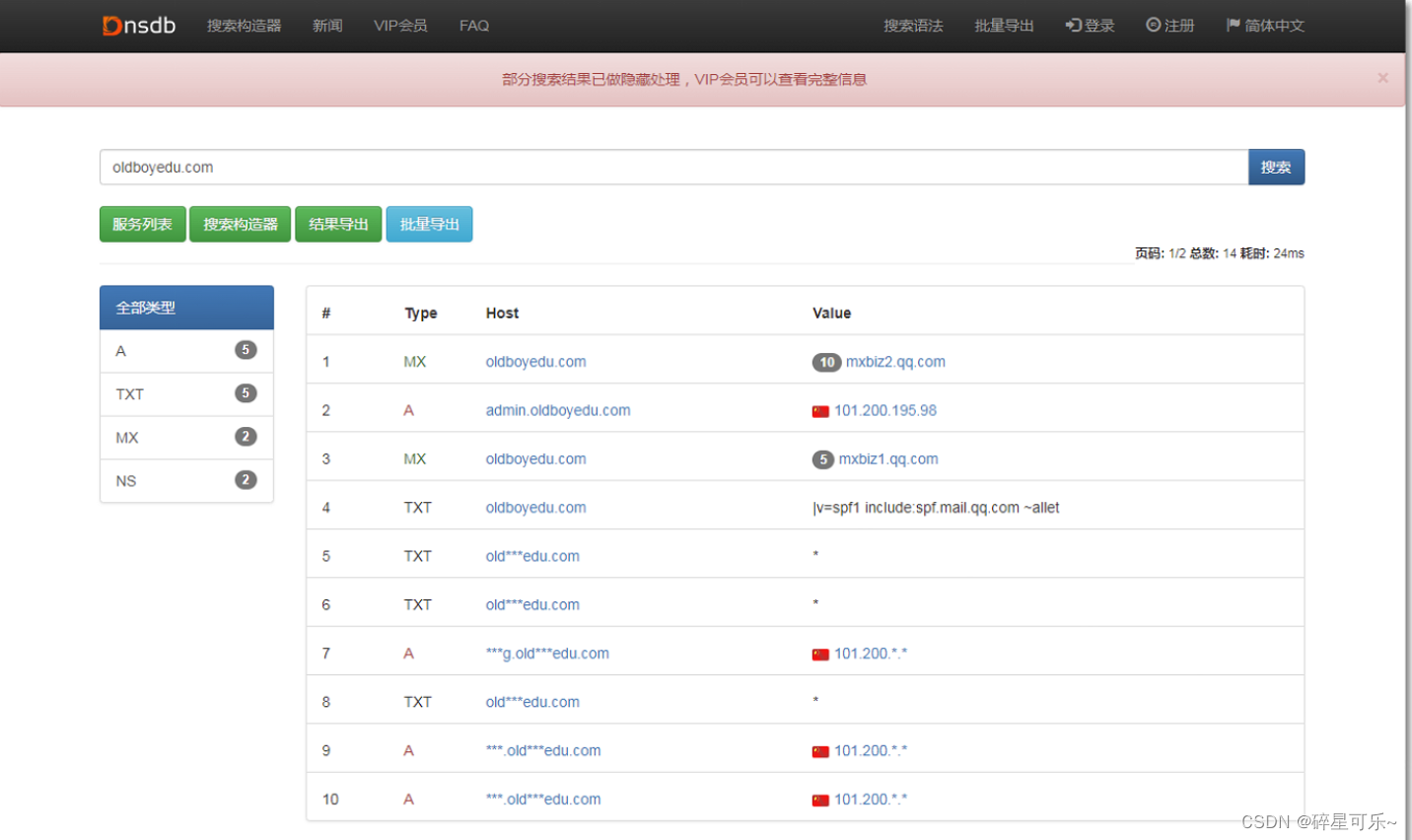Filter results by type MX

point(186,438)
